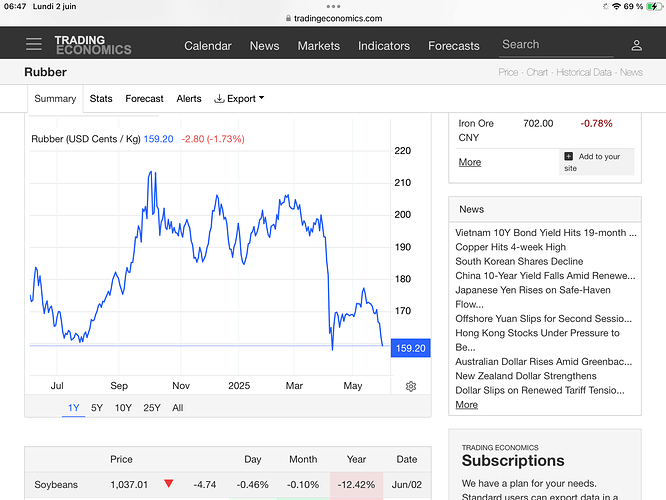Expand More under Iron Ore commodities
This screenshot has height=500, width=666.
point(469,162)
